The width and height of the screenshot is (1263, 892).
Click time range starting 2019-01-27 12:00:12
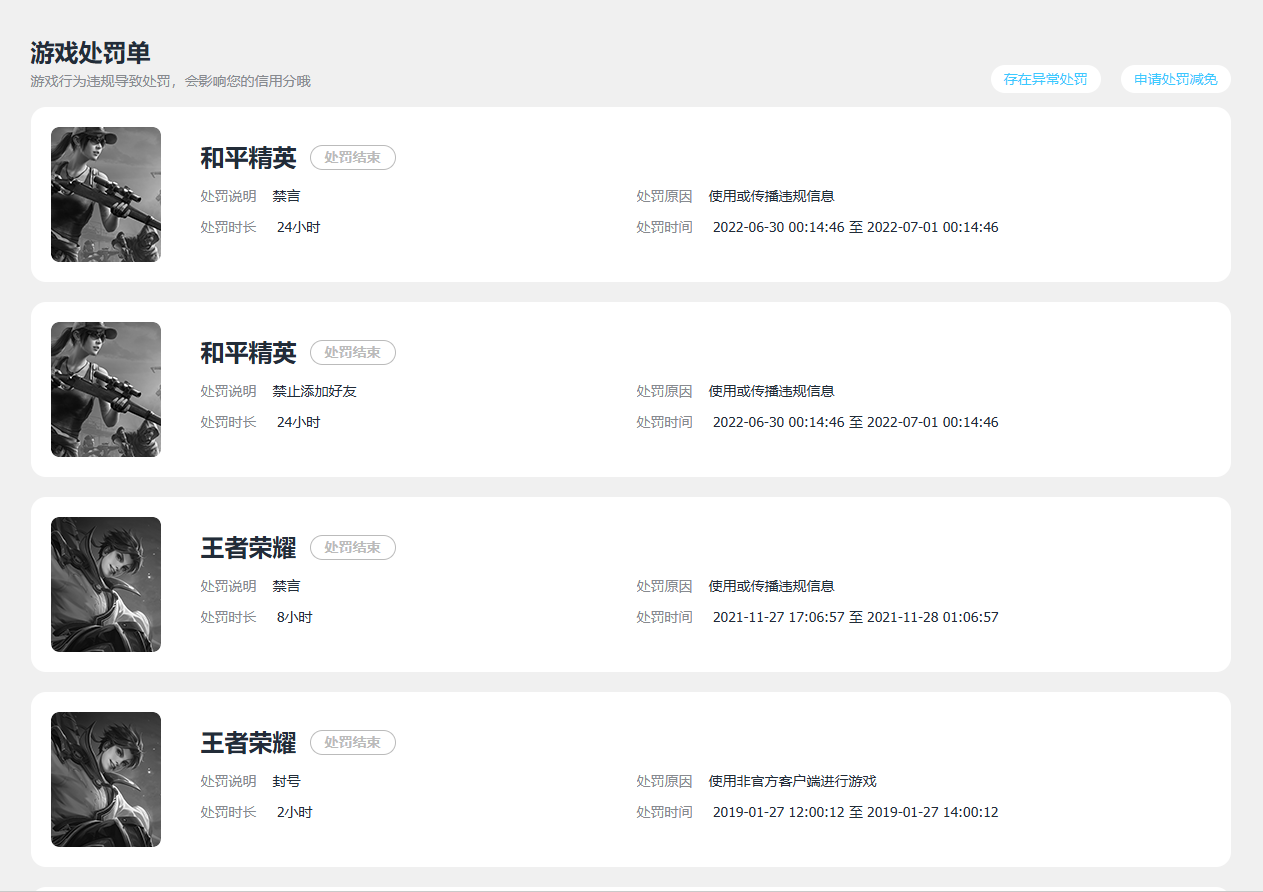856,812
